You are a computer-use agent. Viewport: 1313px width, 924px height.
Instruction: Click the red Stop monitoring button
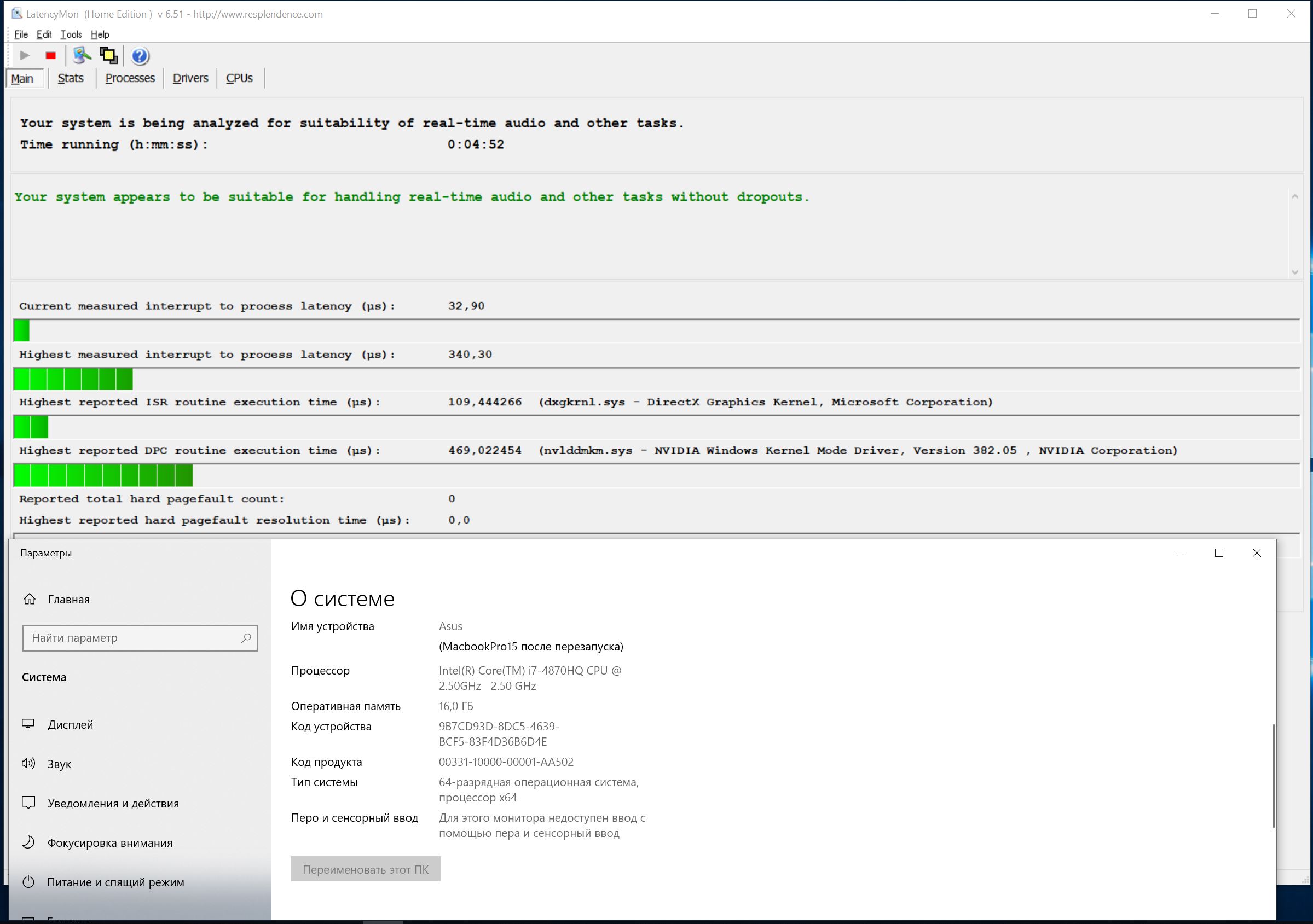click(x=50, y=55)
